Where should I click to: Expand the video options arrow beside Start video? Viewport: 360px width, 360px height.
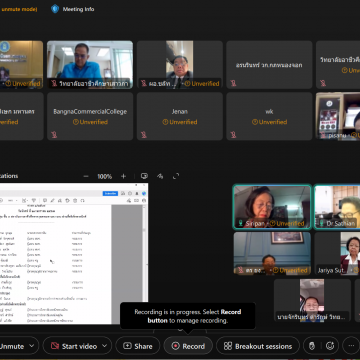(x=105, y=346)
